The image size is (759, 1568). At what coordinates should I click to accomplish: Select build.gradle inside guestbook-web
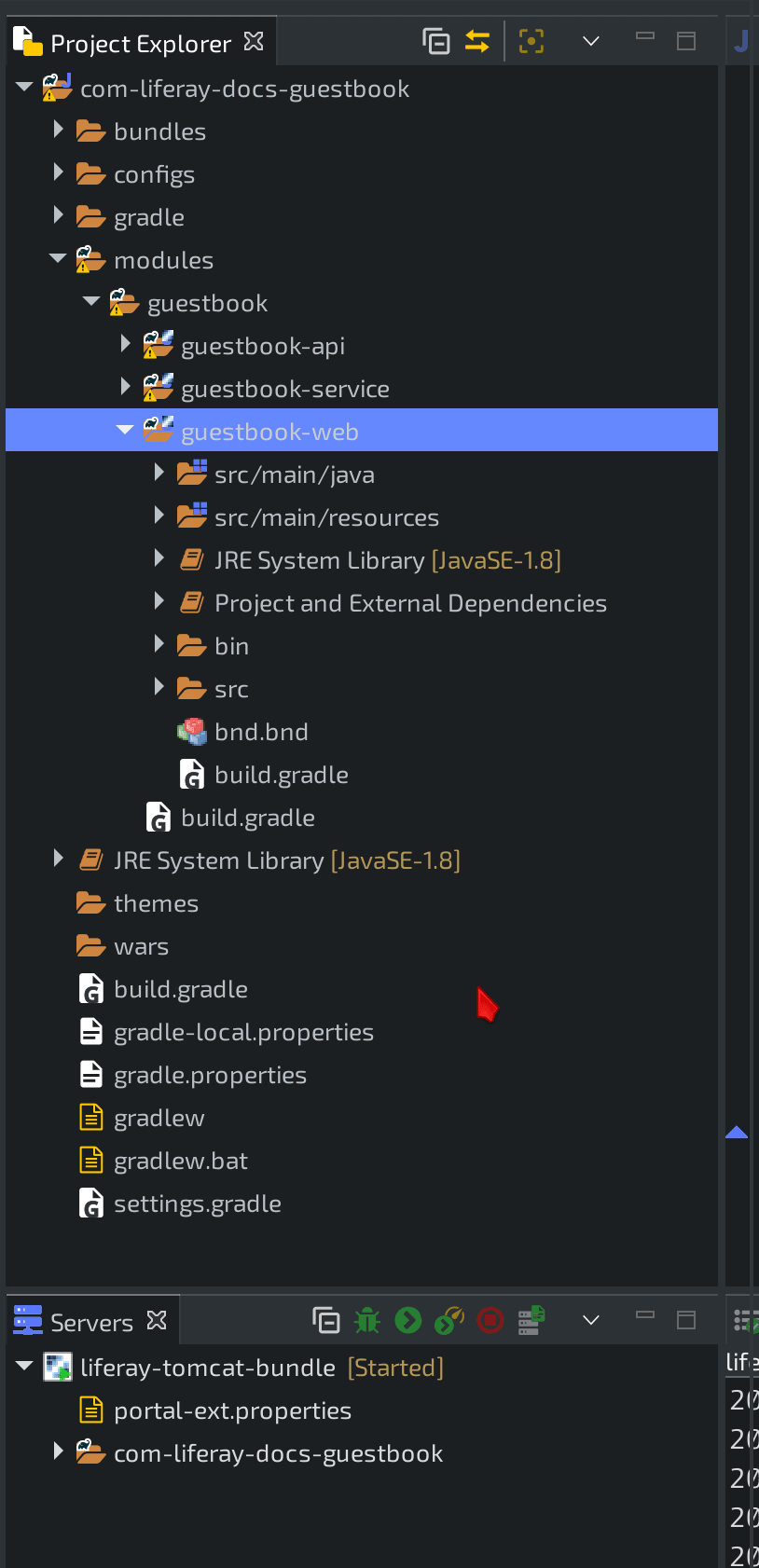282,775
